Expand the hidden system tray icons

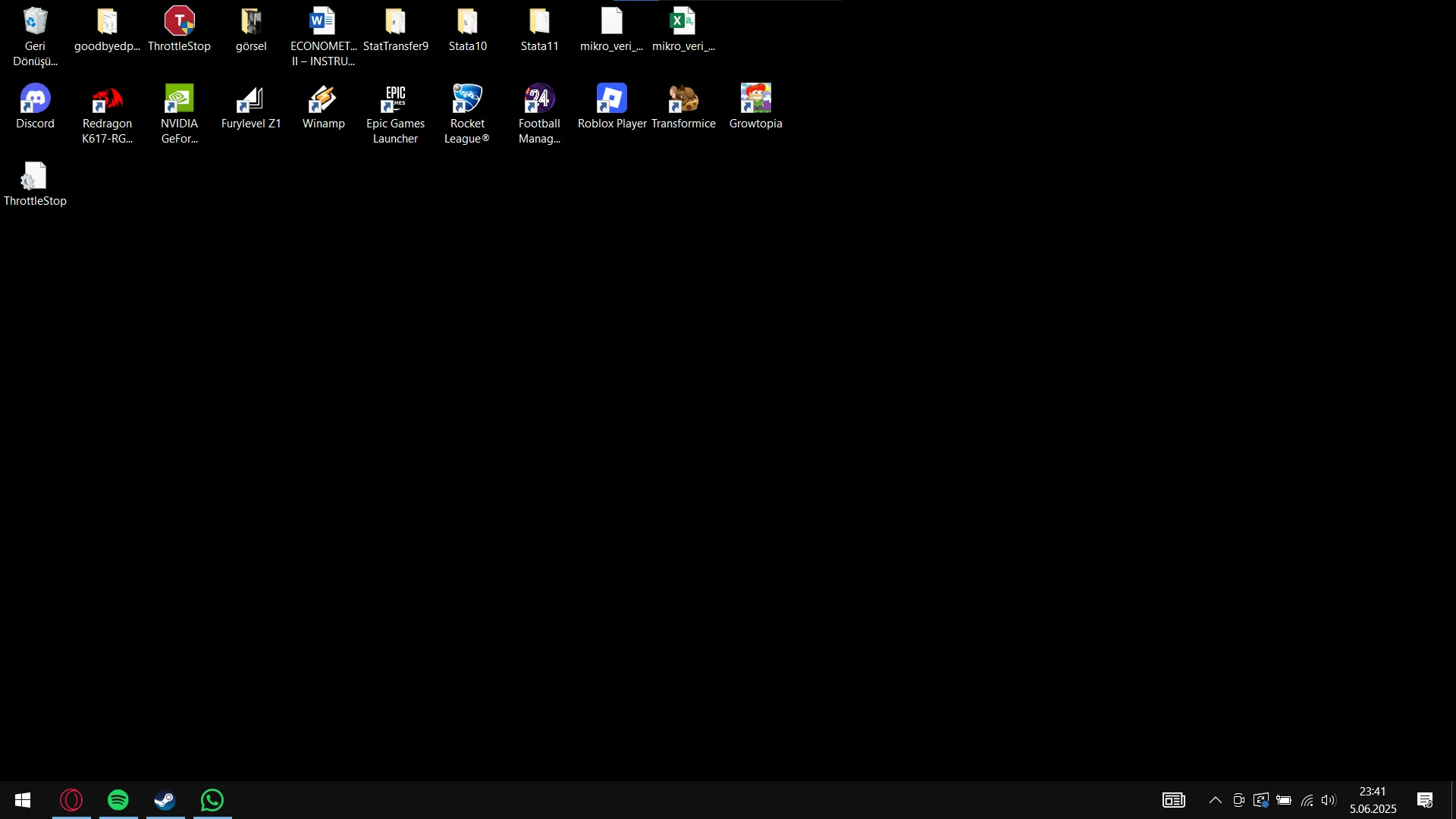(1215, 800)
